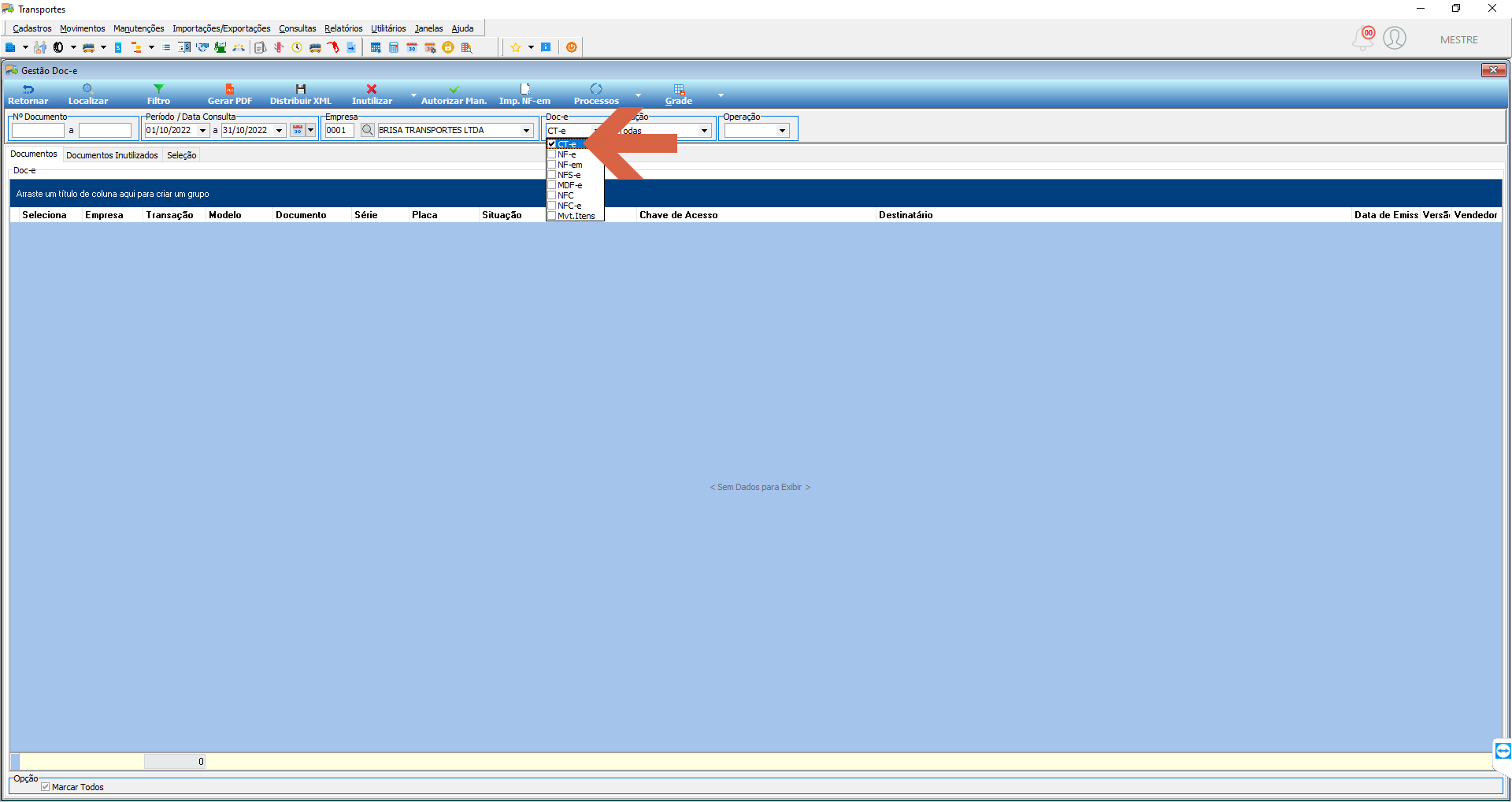Expand the arrow next to Processos
The width and height of the screenshot is (1512, 802).
[638, 95]
